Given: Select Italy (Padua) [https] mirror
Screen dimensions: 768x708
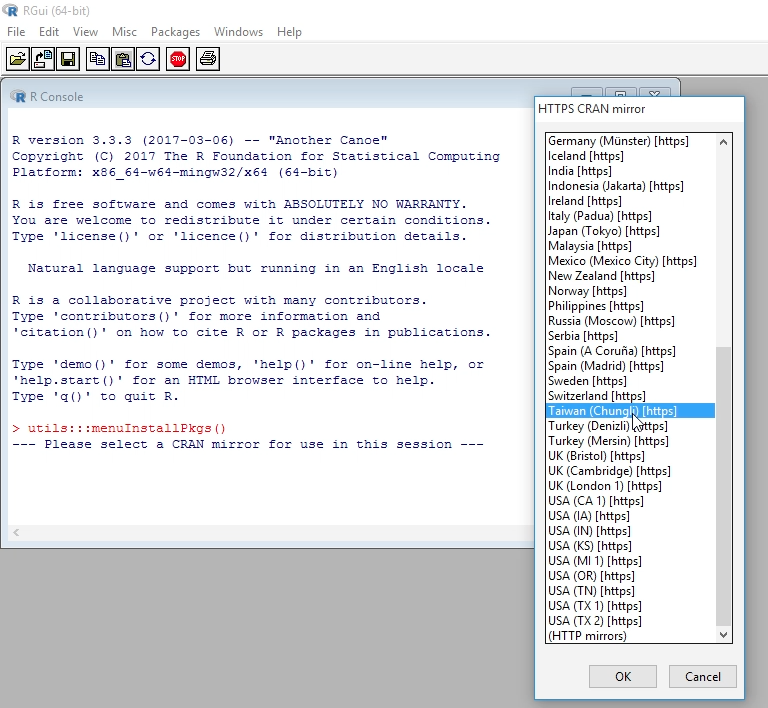Looking at the screenshot, I should pyautogui.click(x=630, y=216).
